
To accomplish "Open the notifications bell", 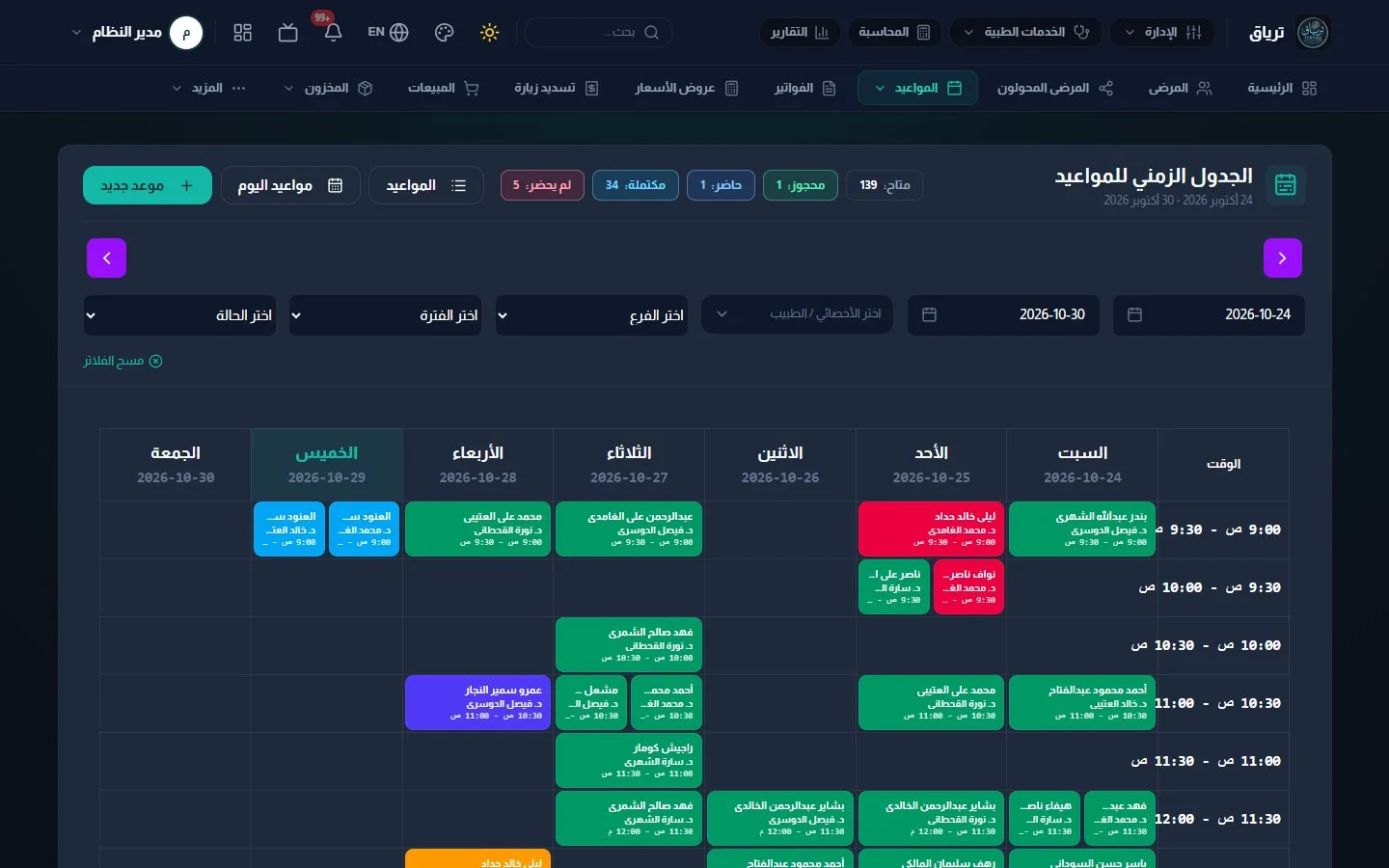I will tap(333, 33).
